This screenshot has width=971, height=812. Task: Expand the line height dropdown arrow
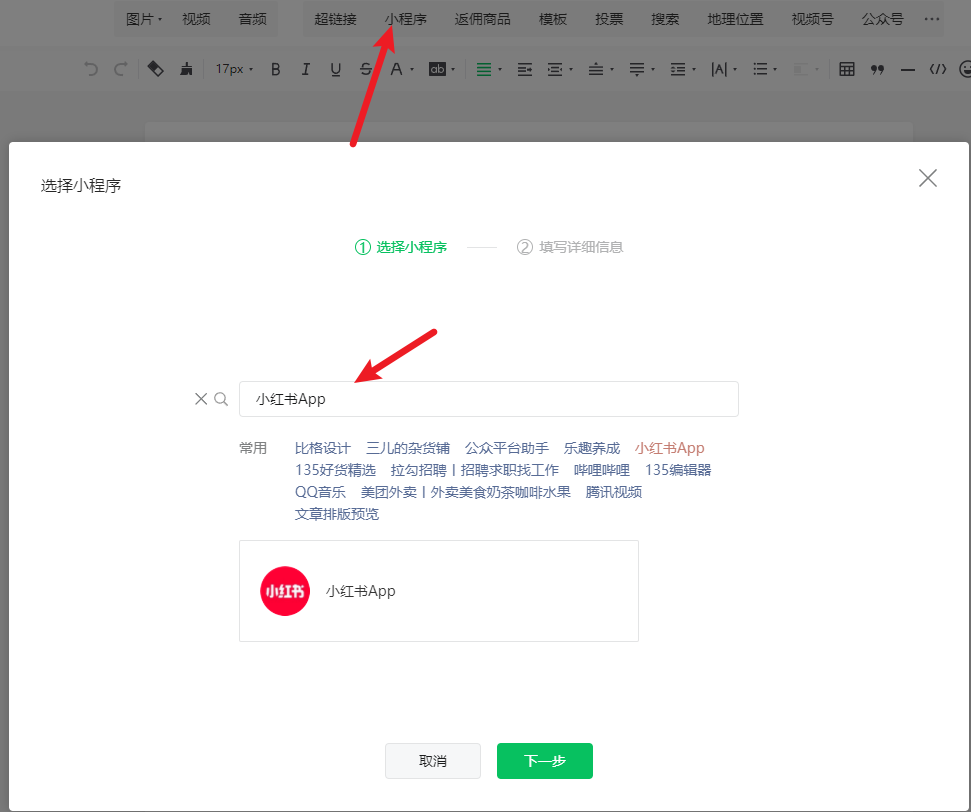(x=694, y=69)
